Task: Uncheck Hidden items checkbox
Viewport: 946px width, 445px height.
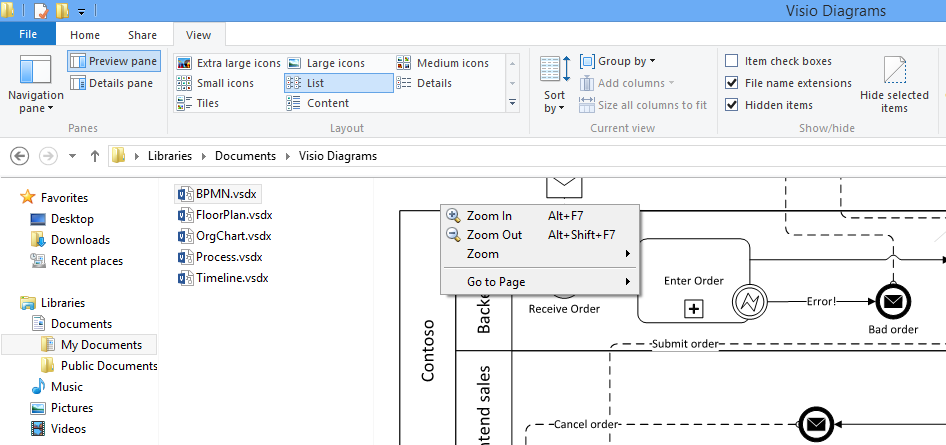Action: pyautogui.click(x=732, y=105)
